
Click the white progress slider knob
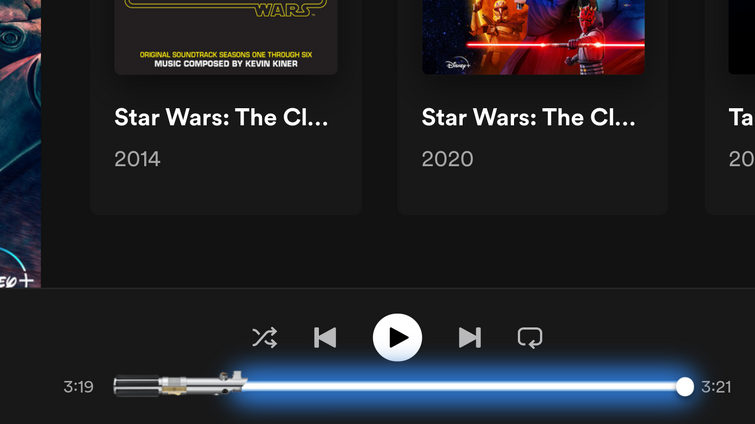point(684,386)
